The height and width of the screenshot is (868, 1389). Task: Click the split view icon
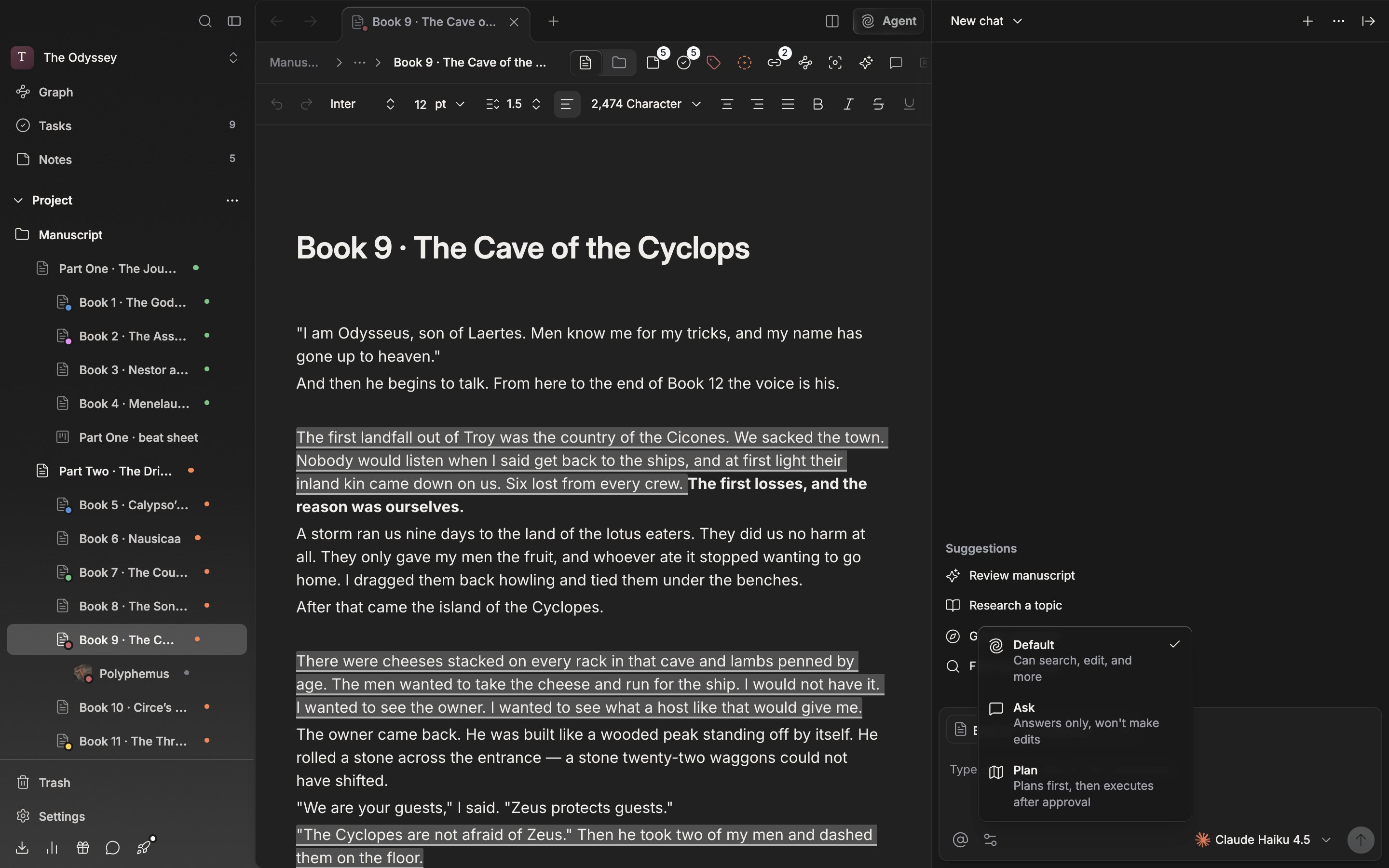(x=831, y=21)
